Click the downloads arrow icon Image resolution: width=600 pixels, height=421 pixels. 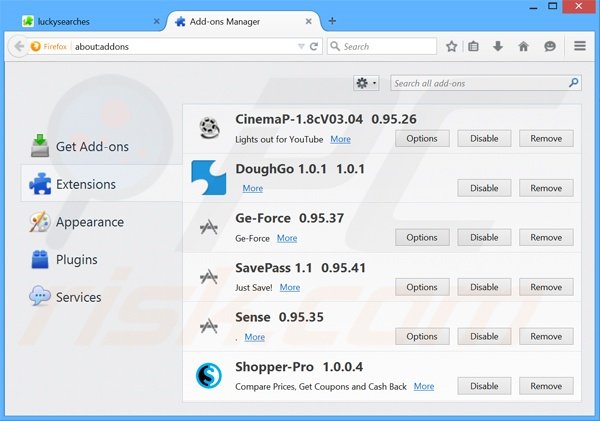click(498, 46)
